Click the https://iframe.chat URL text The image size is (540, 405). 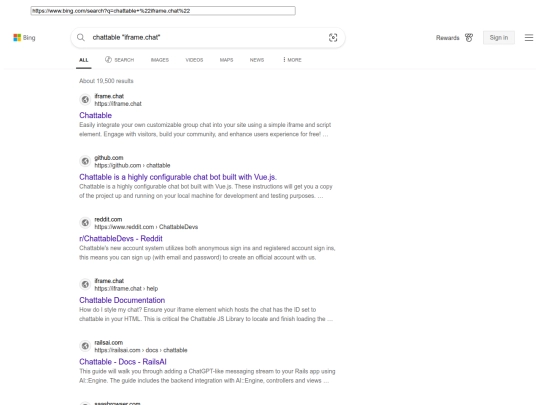coord(118,104)
